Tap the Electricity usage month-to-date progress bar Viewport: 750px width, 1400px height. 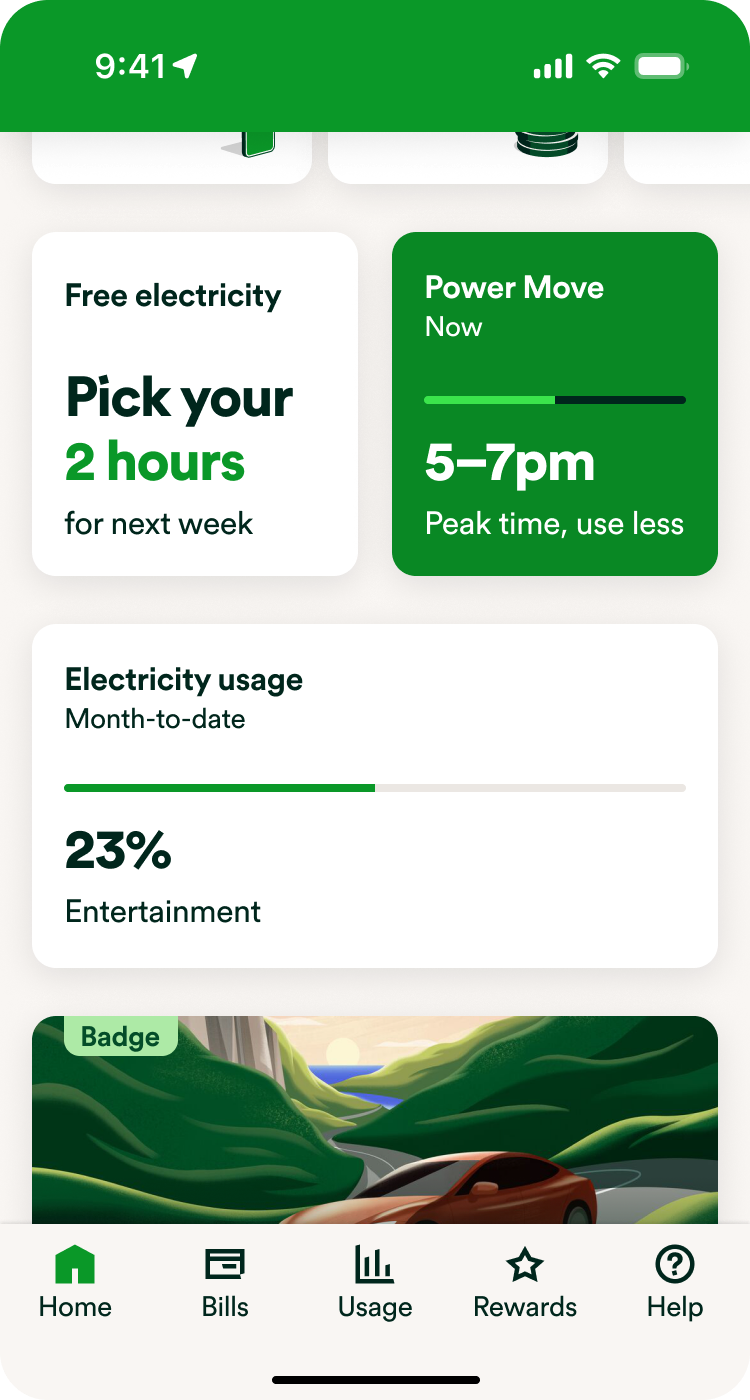click(x=375, y=788)
